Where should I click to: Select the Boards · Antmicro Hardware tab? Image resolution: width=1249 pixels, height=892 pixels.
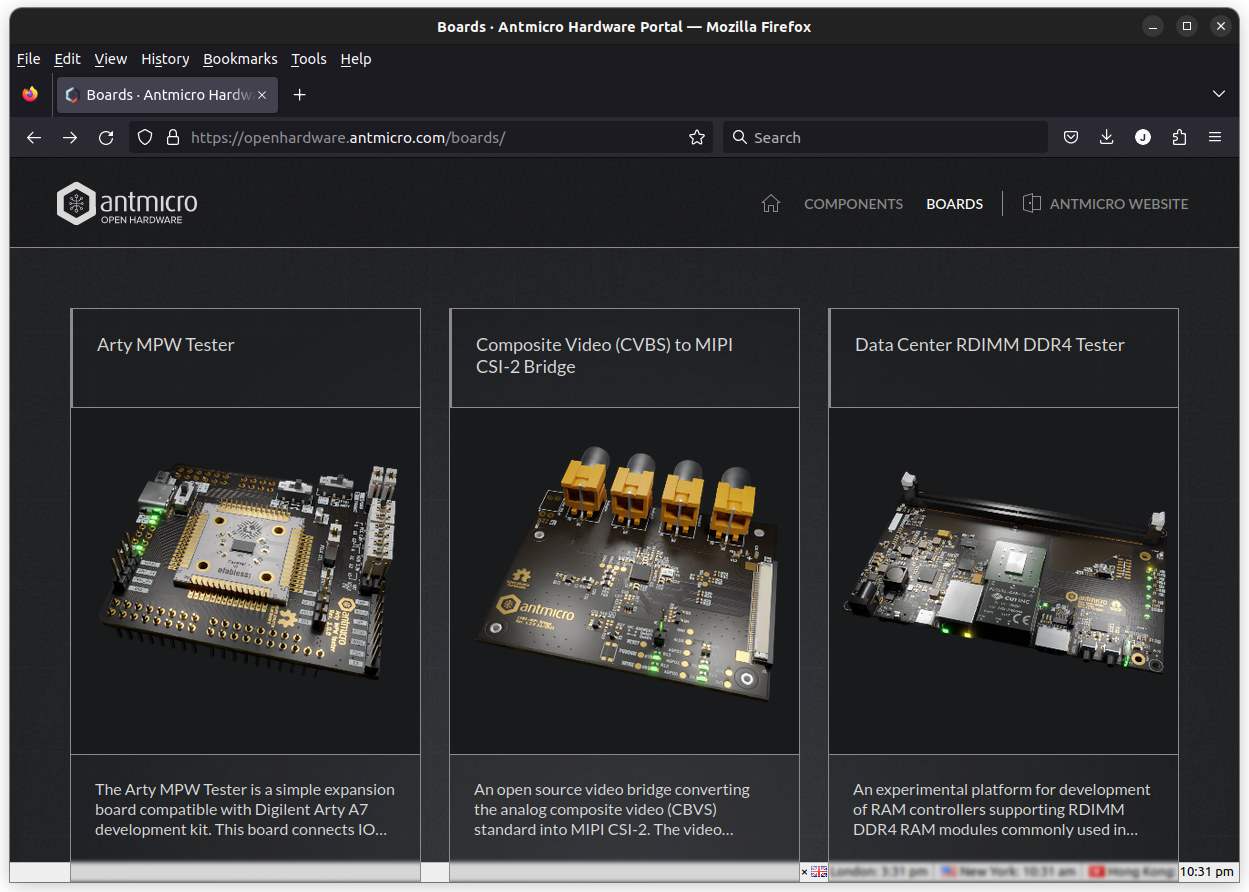(167, 95)
